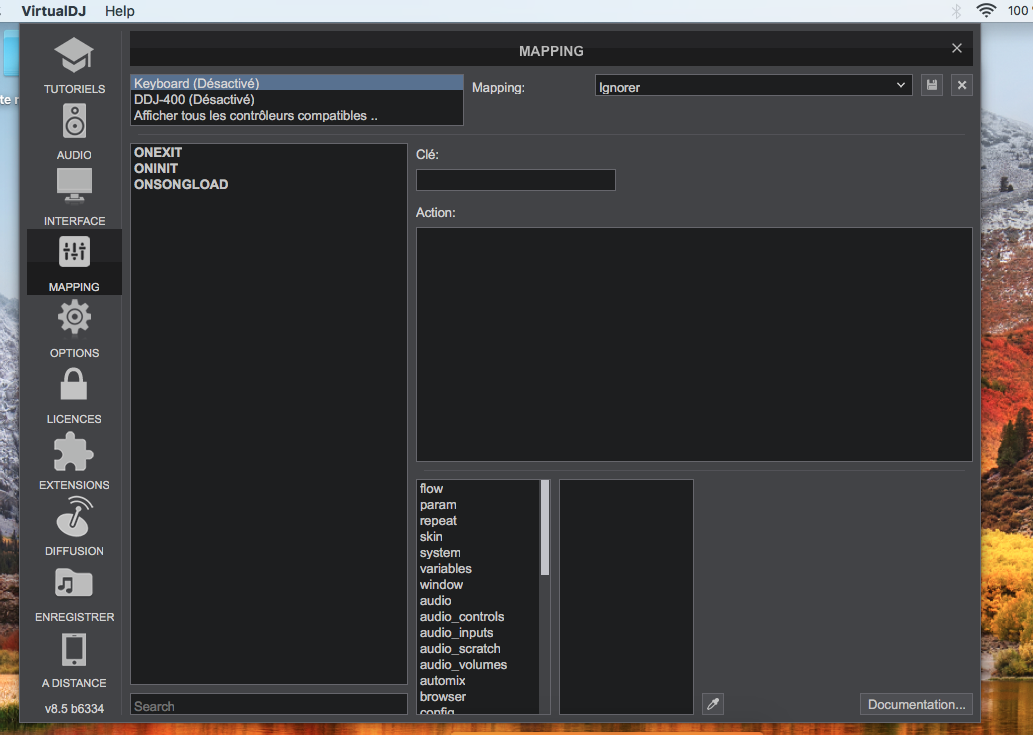Focus the Search field below key list
Viewport: 1033px width, 735px height.
pyautogui.click(x=269, y=704)
